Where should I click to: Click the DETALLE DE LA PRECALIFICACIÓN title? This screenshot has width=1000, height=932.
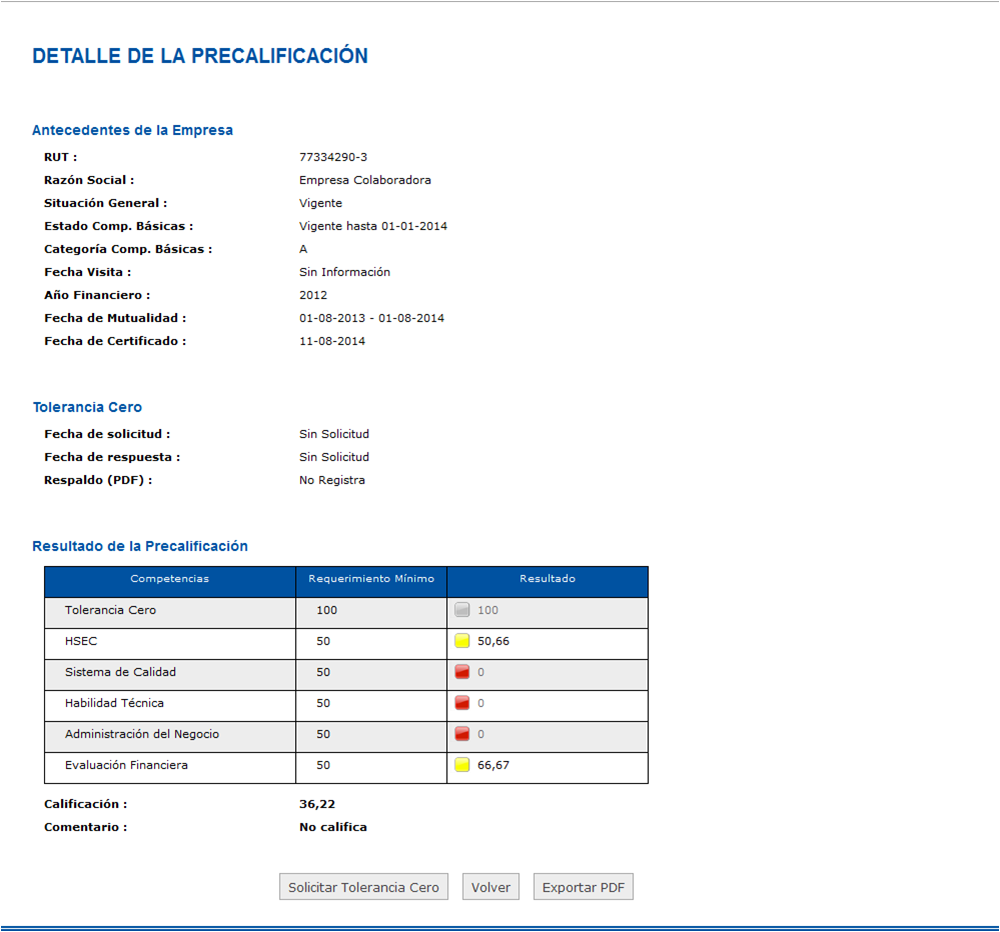tap(200, 55)
